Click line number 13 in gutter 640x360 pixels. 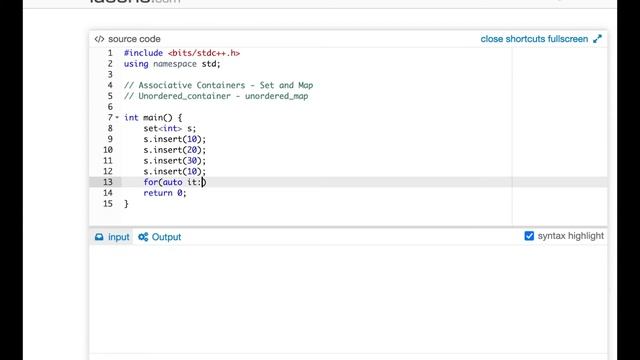point(108,182)
